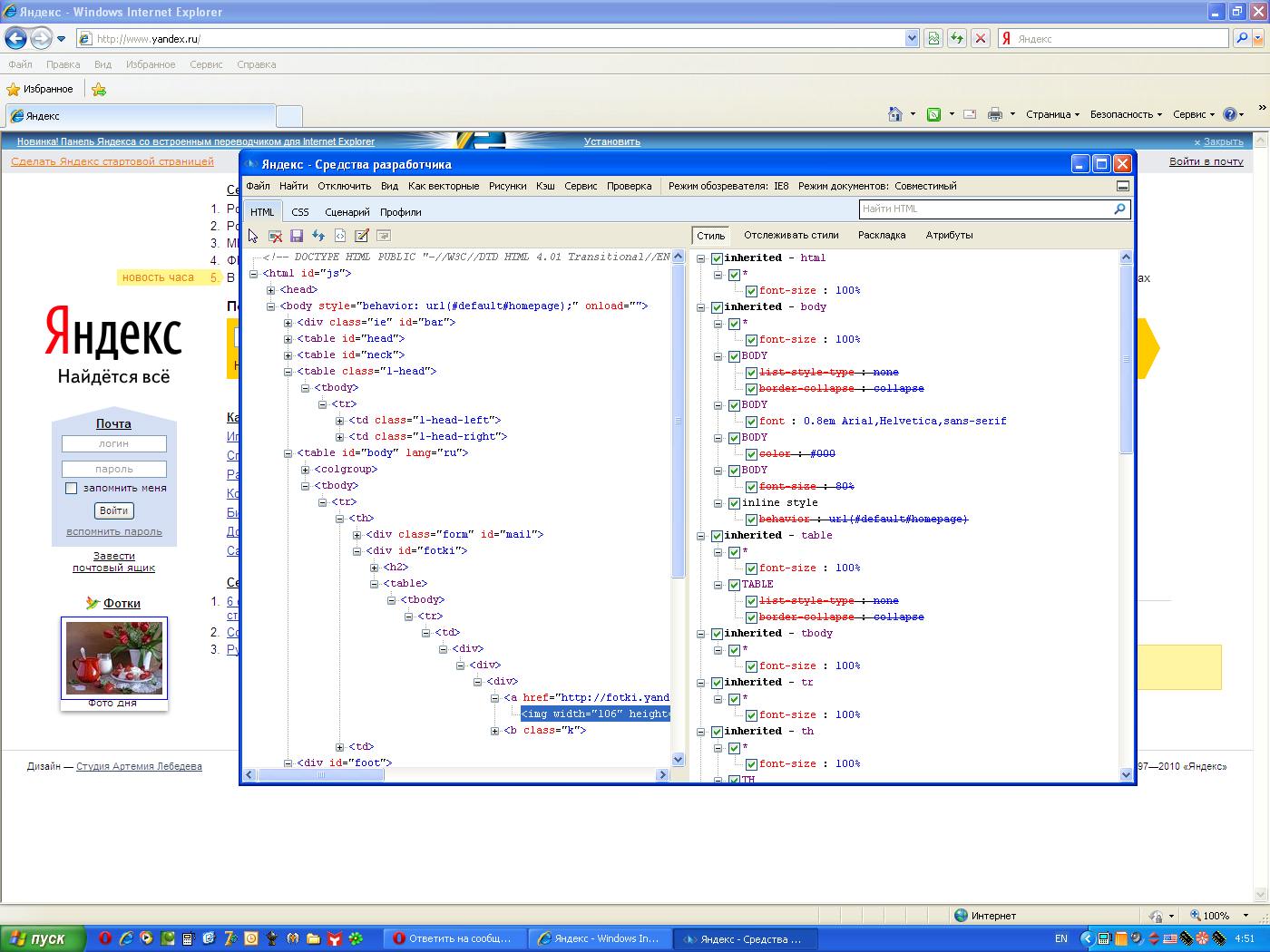Click IE refresh green arrows button
1270x952 pixels.
[x=956, y=38]
